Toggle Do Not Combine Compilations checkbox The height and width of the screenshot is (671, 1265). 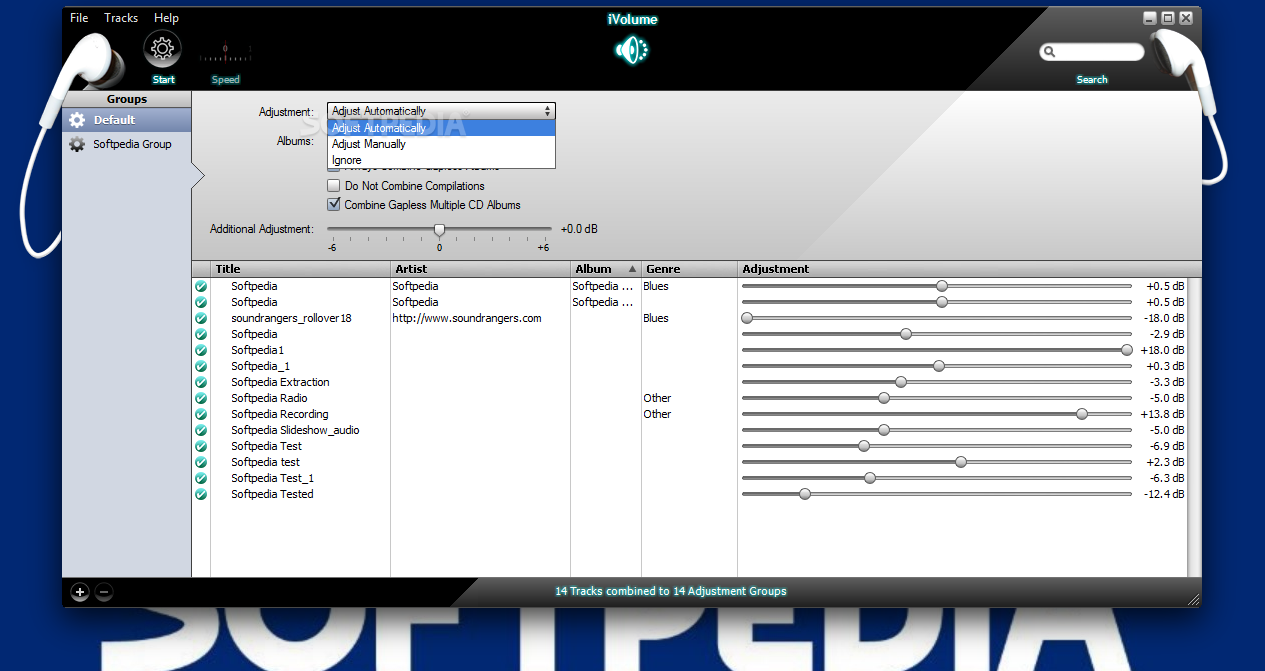(334, 186)
